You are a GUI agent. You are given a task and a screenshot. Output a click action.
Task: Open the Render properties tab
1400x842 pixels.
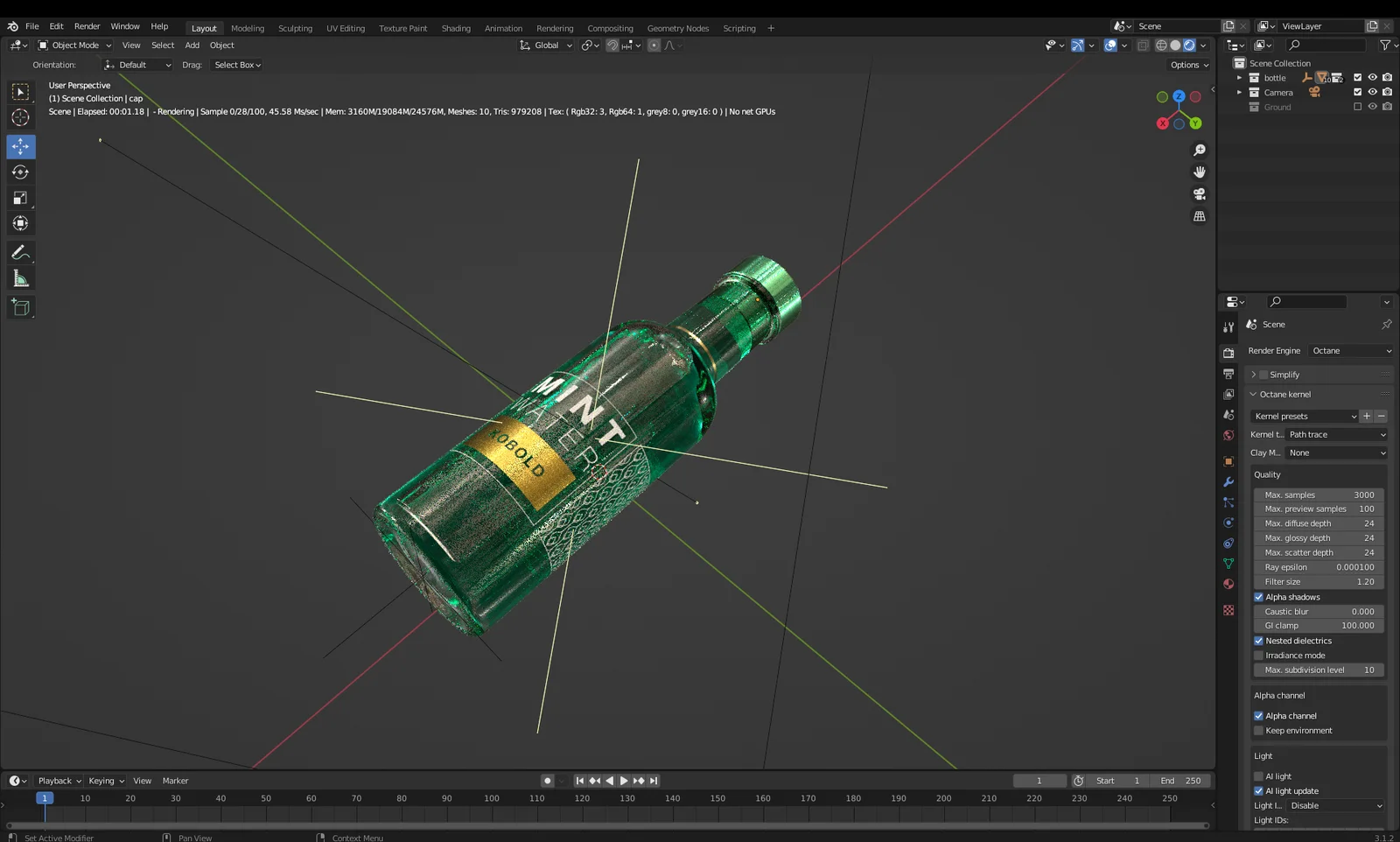pyautogui.click(x=1228, y=353)
